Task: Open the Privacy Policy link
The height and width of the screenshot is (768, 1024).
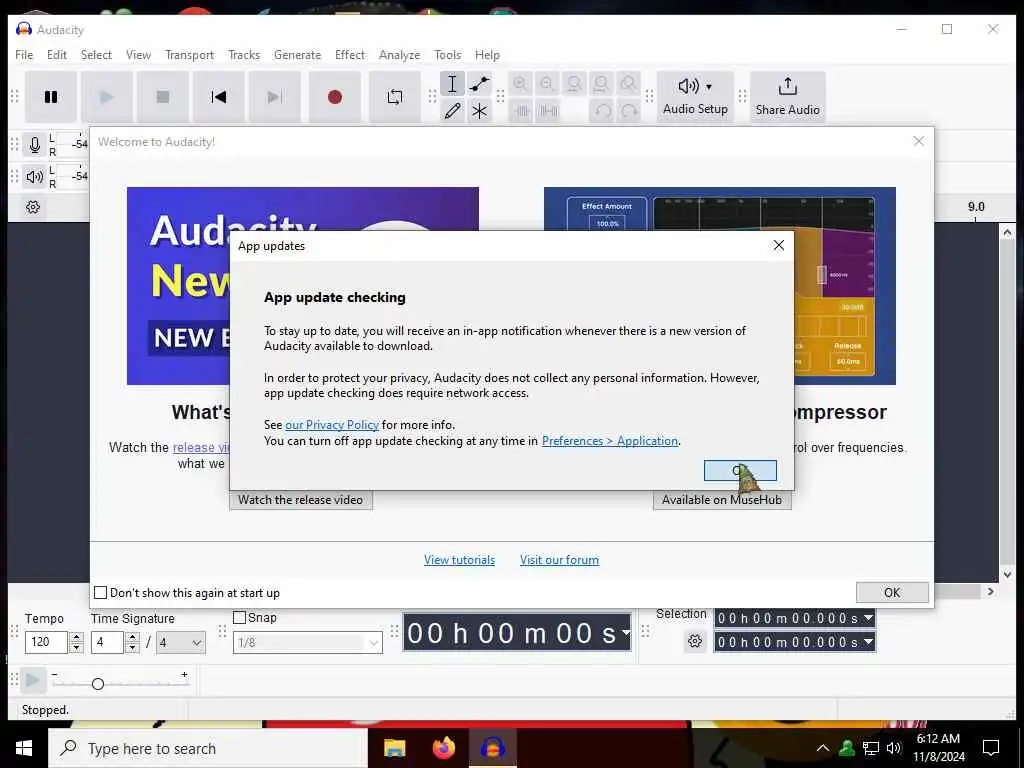Action: pos(332,424)
